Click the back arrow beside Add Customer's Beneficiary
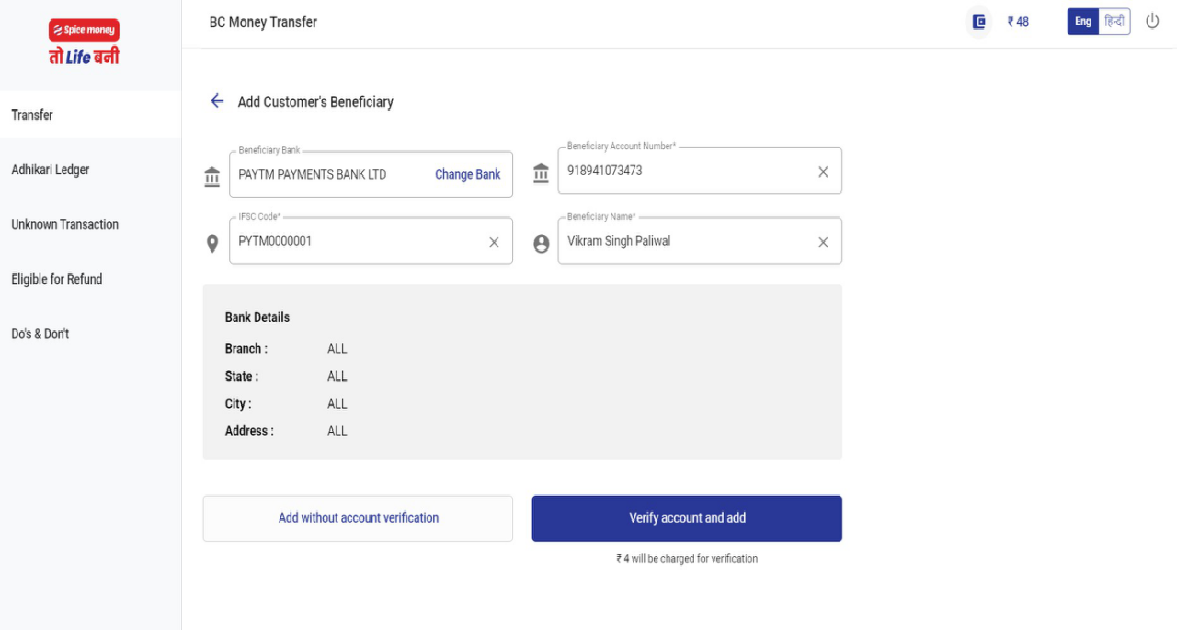This screenshot has height=631, width=1178. pyautogui.click(x=216, y=101)
